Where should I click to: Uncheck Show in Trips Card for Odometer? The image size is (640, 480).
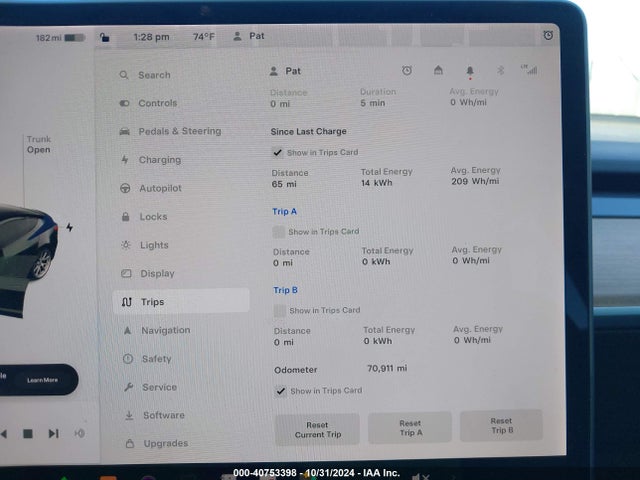click(x=281, y=391)
